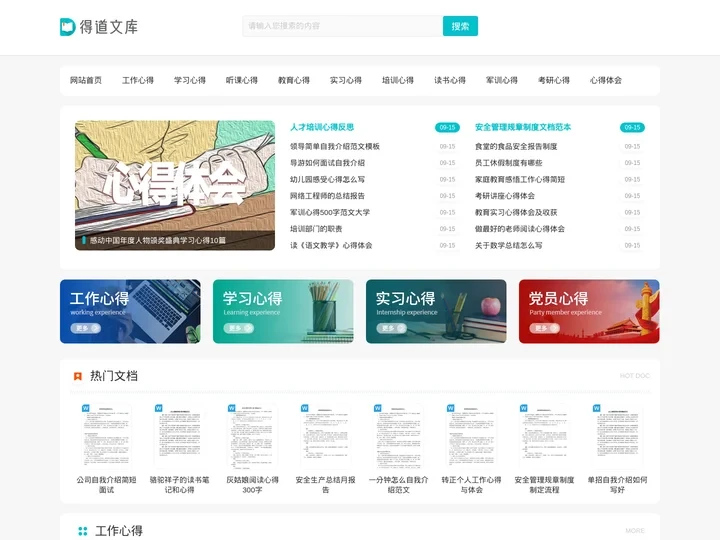Open 心得体会 navigation item
720x540 pixels.
pyautogui.click(x=606, y=80)
